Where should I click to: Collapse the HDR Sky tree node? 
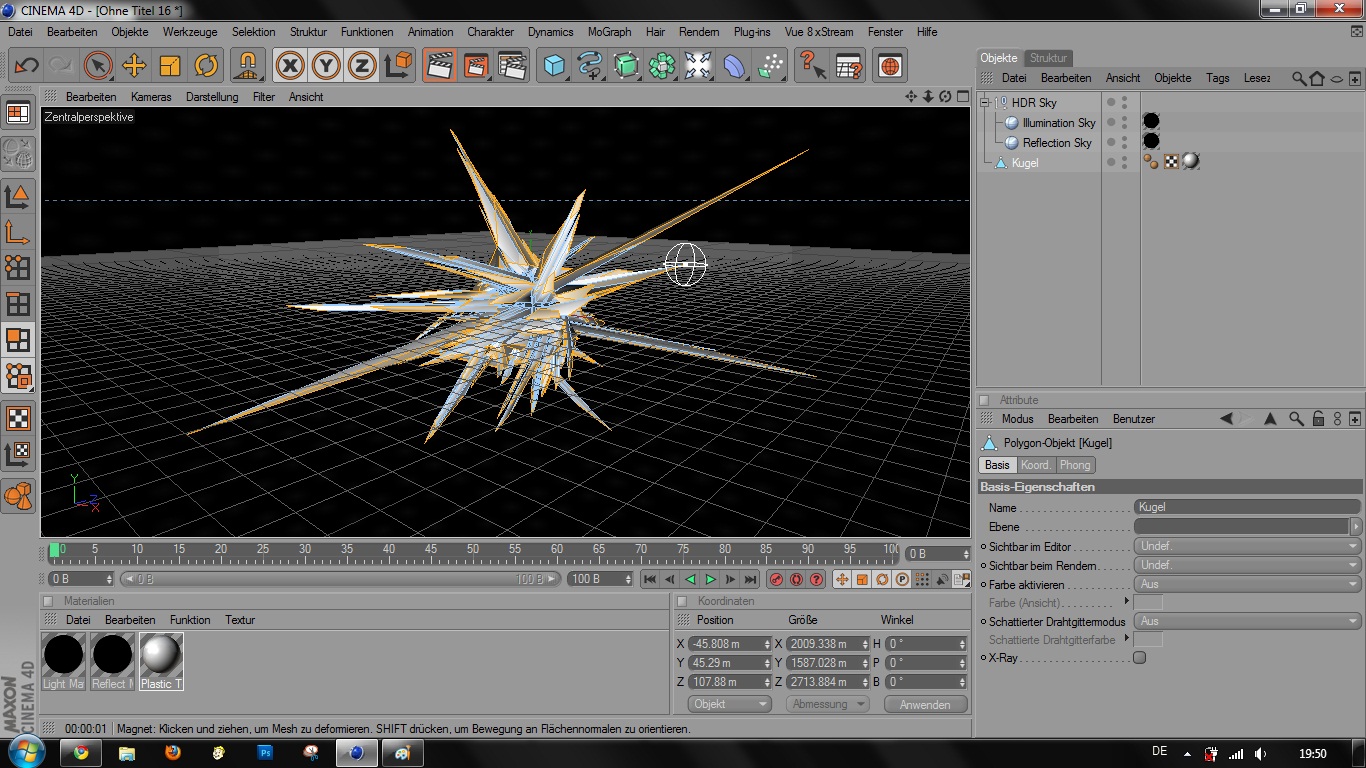pos(985,102)
